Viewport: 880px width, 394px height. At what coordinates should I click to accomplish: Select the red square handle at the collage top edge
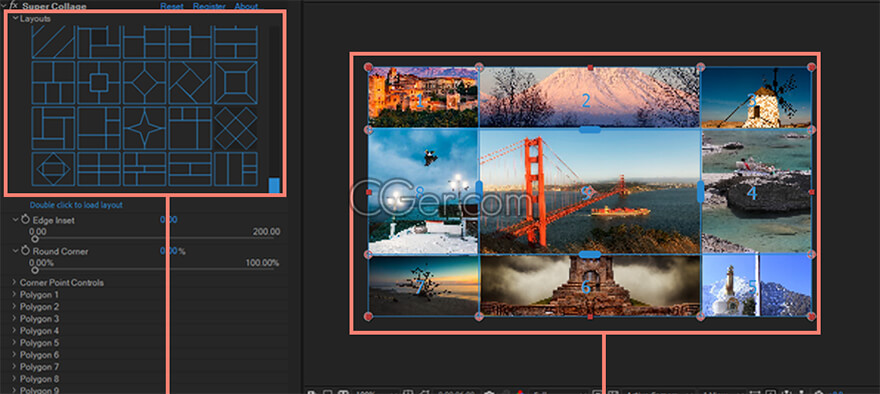click(590, 67)
